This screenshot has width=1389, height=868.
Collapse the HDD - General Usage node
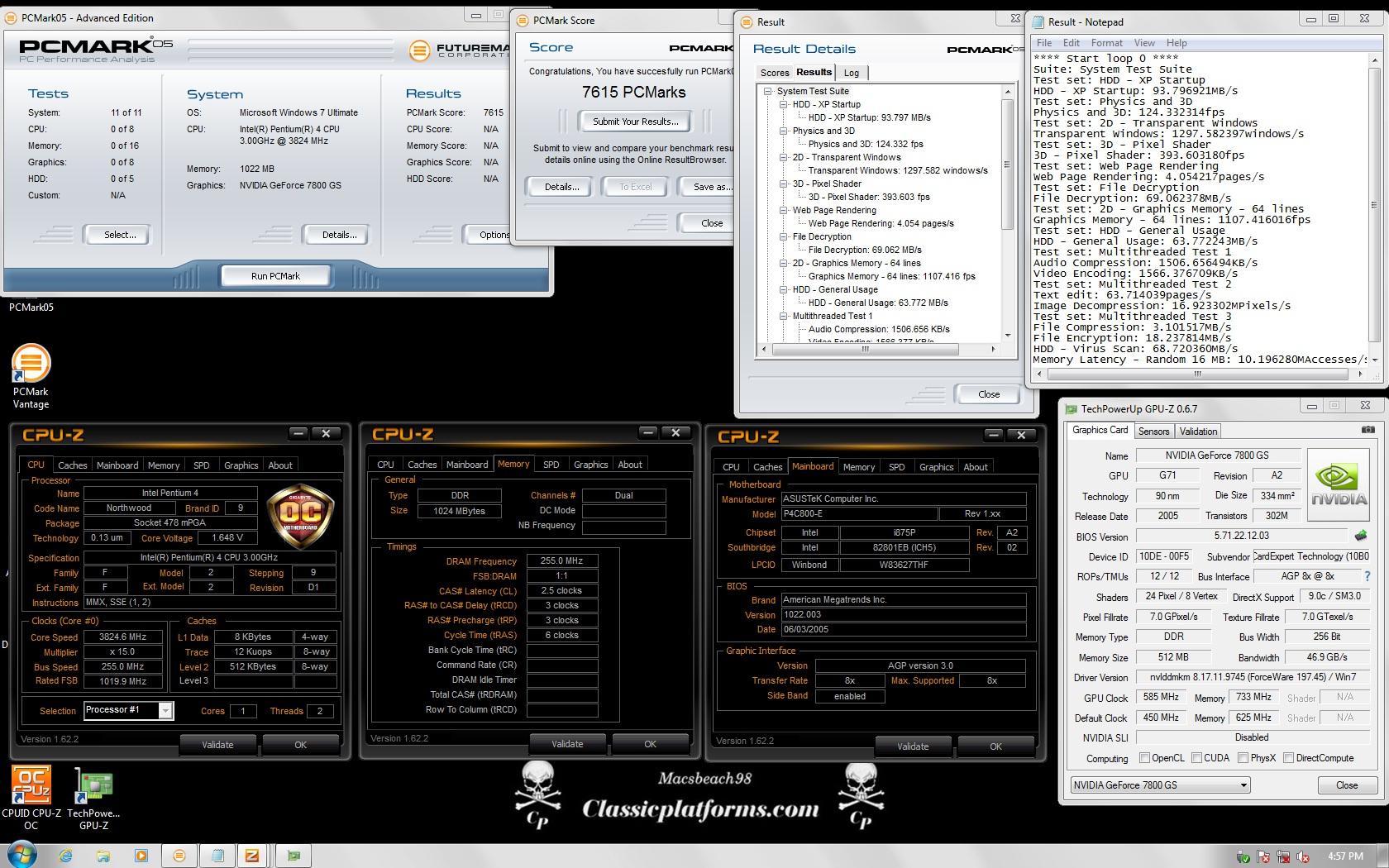pyautogui.click(x=784, y=289)
